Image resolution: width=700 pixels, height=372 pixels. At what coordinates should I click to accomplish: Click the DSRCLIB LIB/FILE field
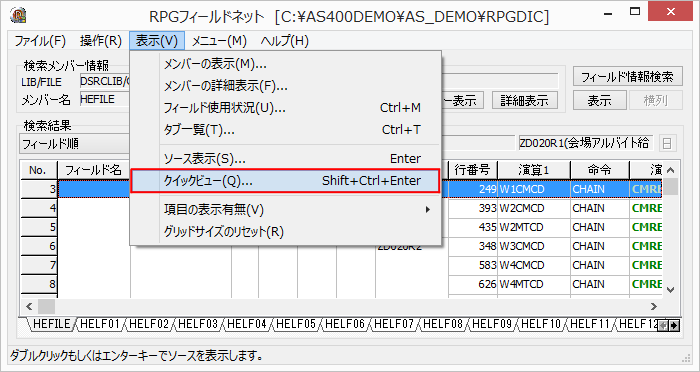[105, 81]
